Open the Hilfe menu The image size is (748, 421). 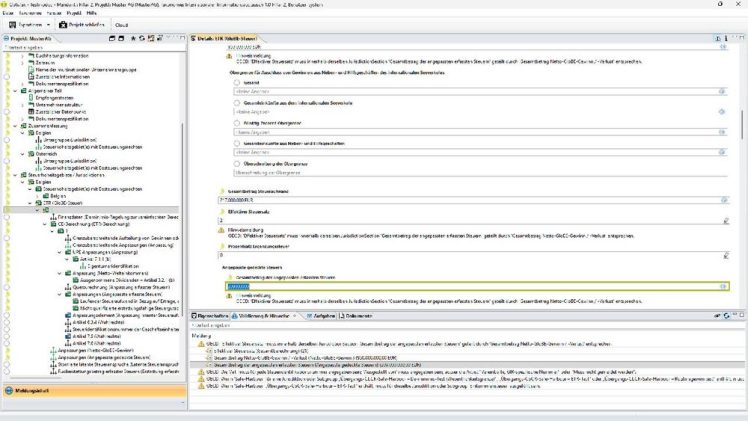(x=92, y=13)
